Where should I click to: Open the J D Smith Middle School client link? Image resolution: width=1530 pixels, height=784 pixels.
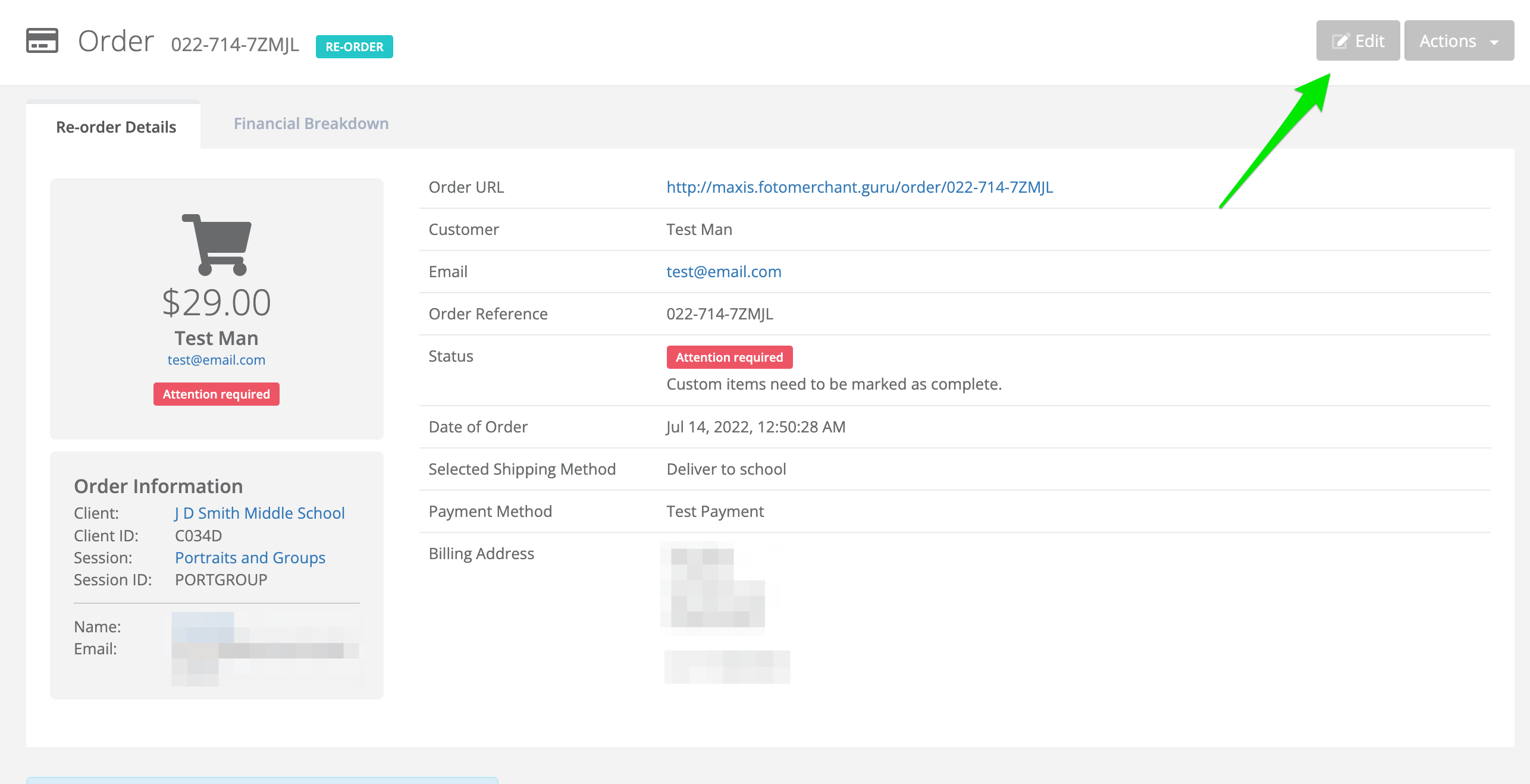point(260,513)
